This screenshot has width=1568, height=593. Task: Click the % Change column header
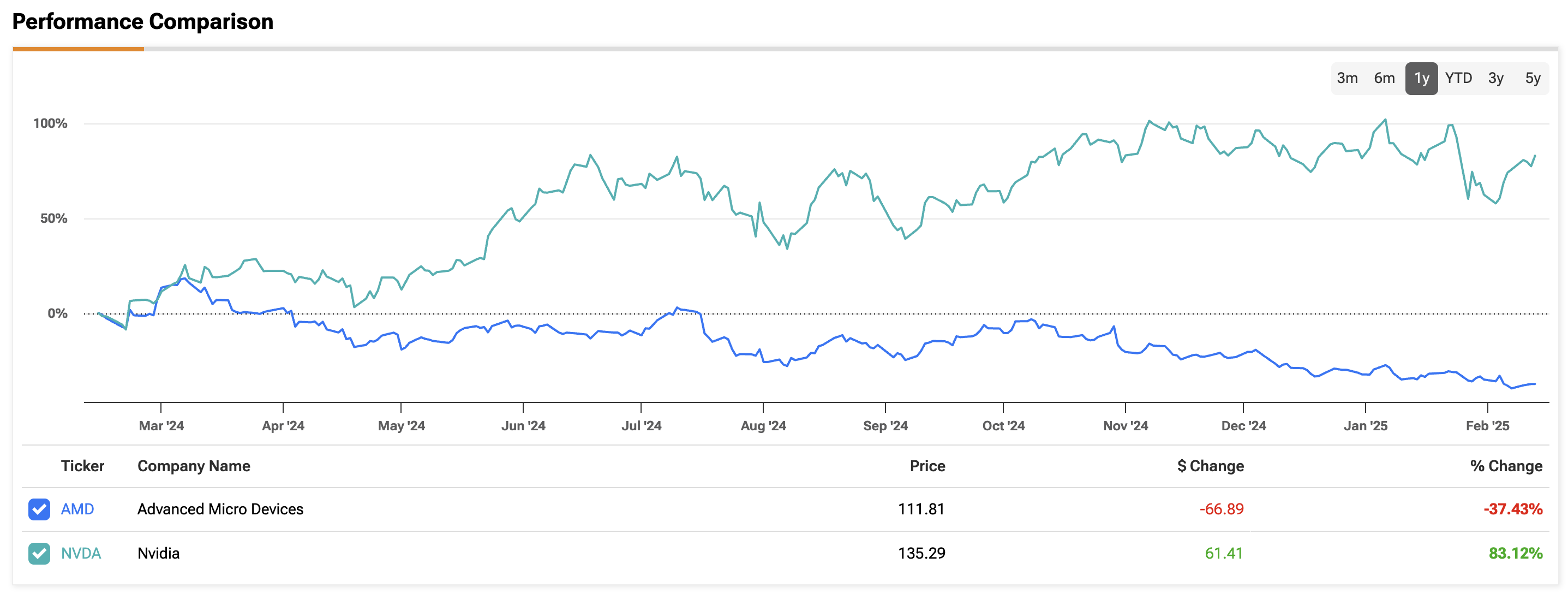[1506, 466]
